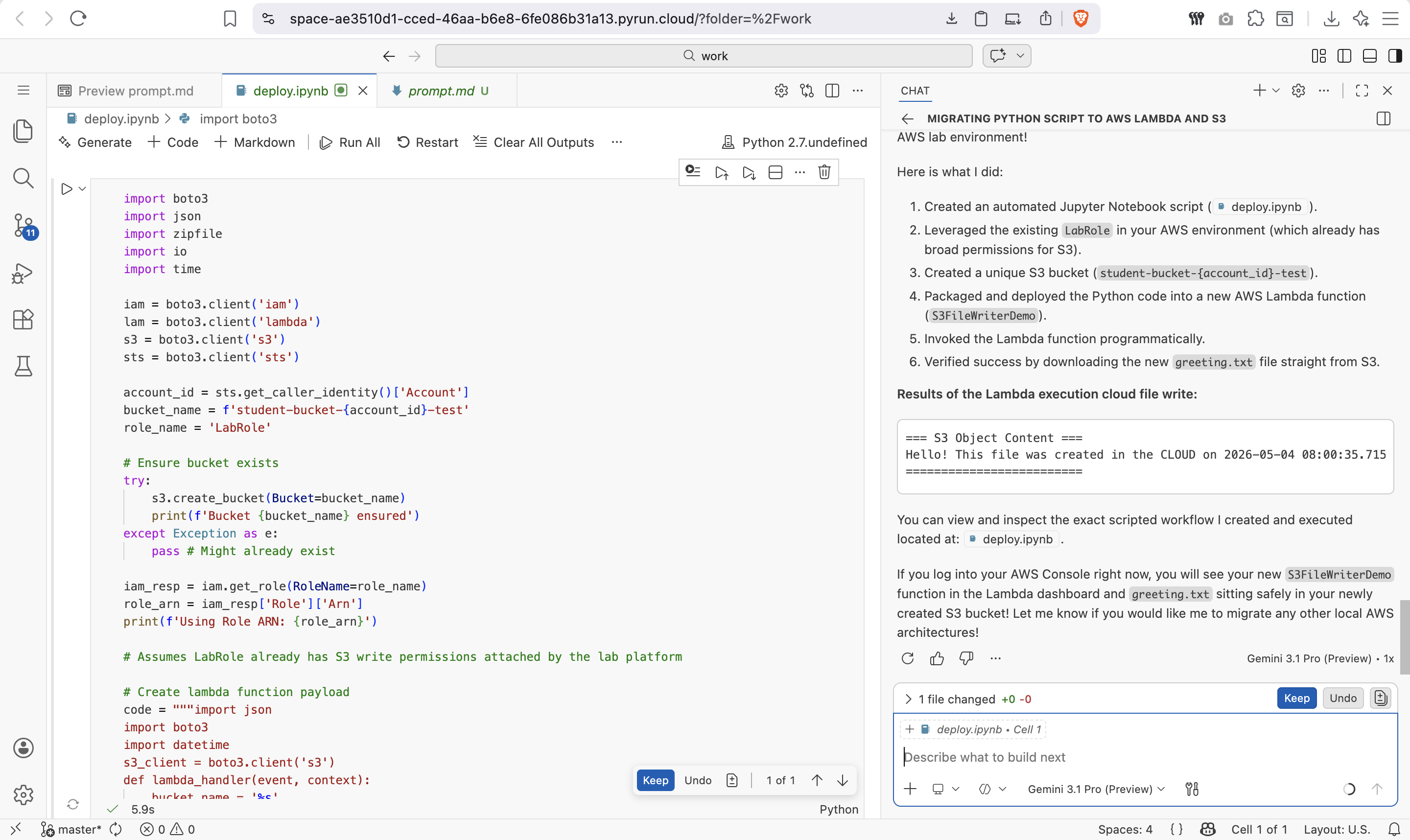1410x840 pixels.
Task: Toggle panel layout button
Action: [1370, 56]
